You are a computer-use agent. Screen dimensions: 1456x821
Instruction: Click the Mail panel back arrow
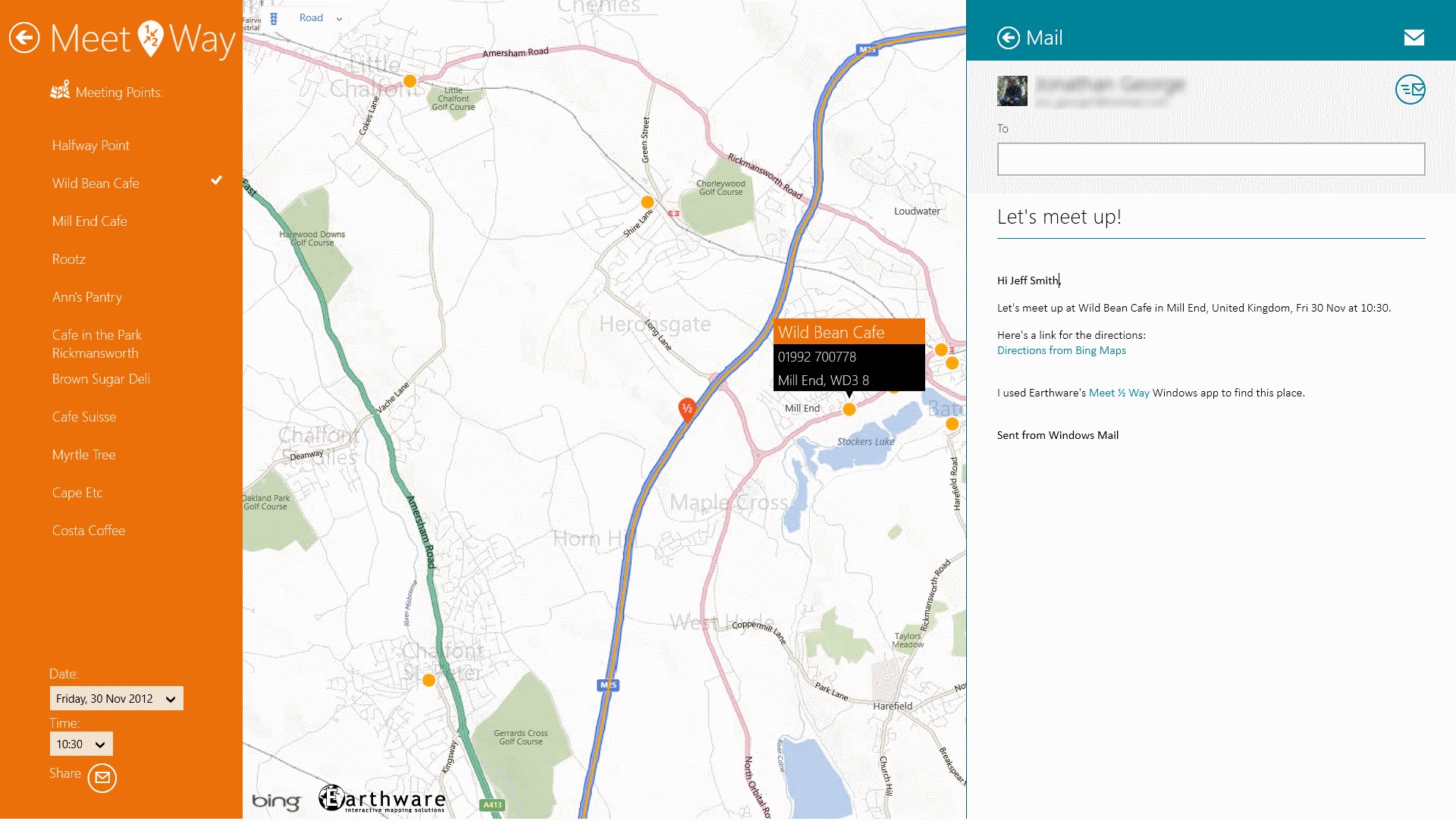pos(1008,38)
